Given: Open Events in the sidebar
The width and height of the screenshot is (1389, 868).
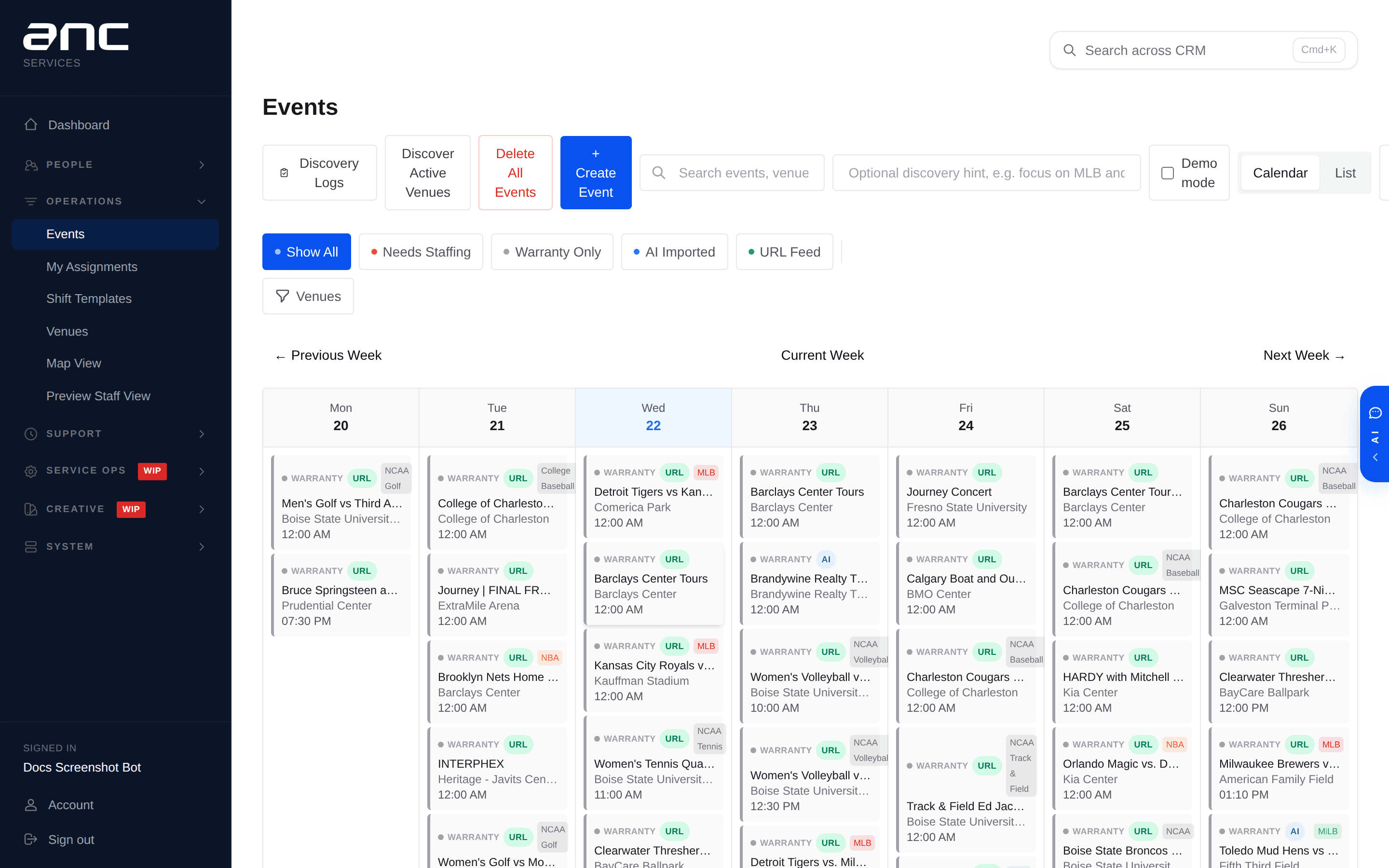Looking at the screenshot, I should click(115, 234).
